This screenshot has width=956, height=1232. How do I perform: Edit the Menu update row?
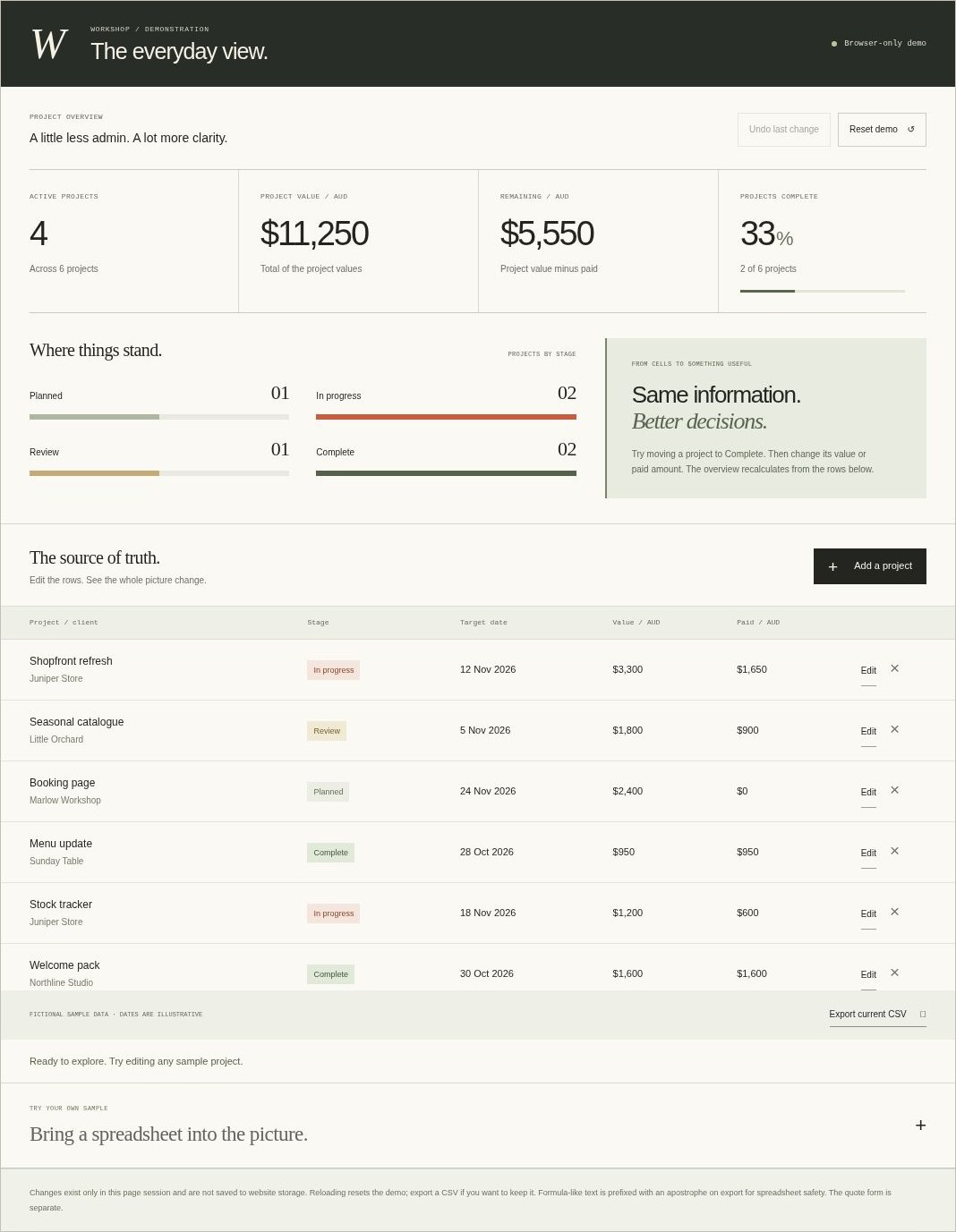[x=868, y=853]
